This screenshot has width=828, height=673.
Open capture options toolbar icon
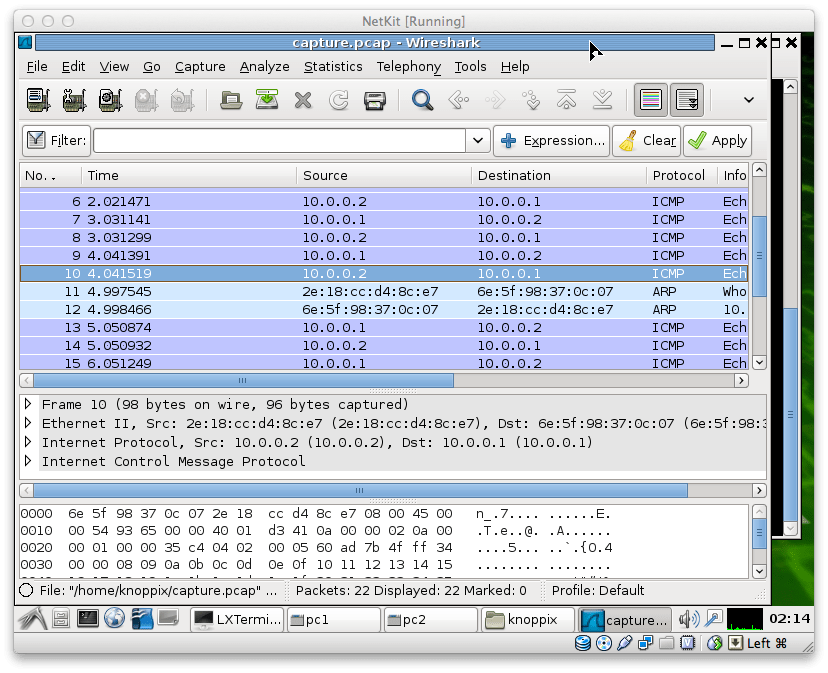tap(74, 99)
